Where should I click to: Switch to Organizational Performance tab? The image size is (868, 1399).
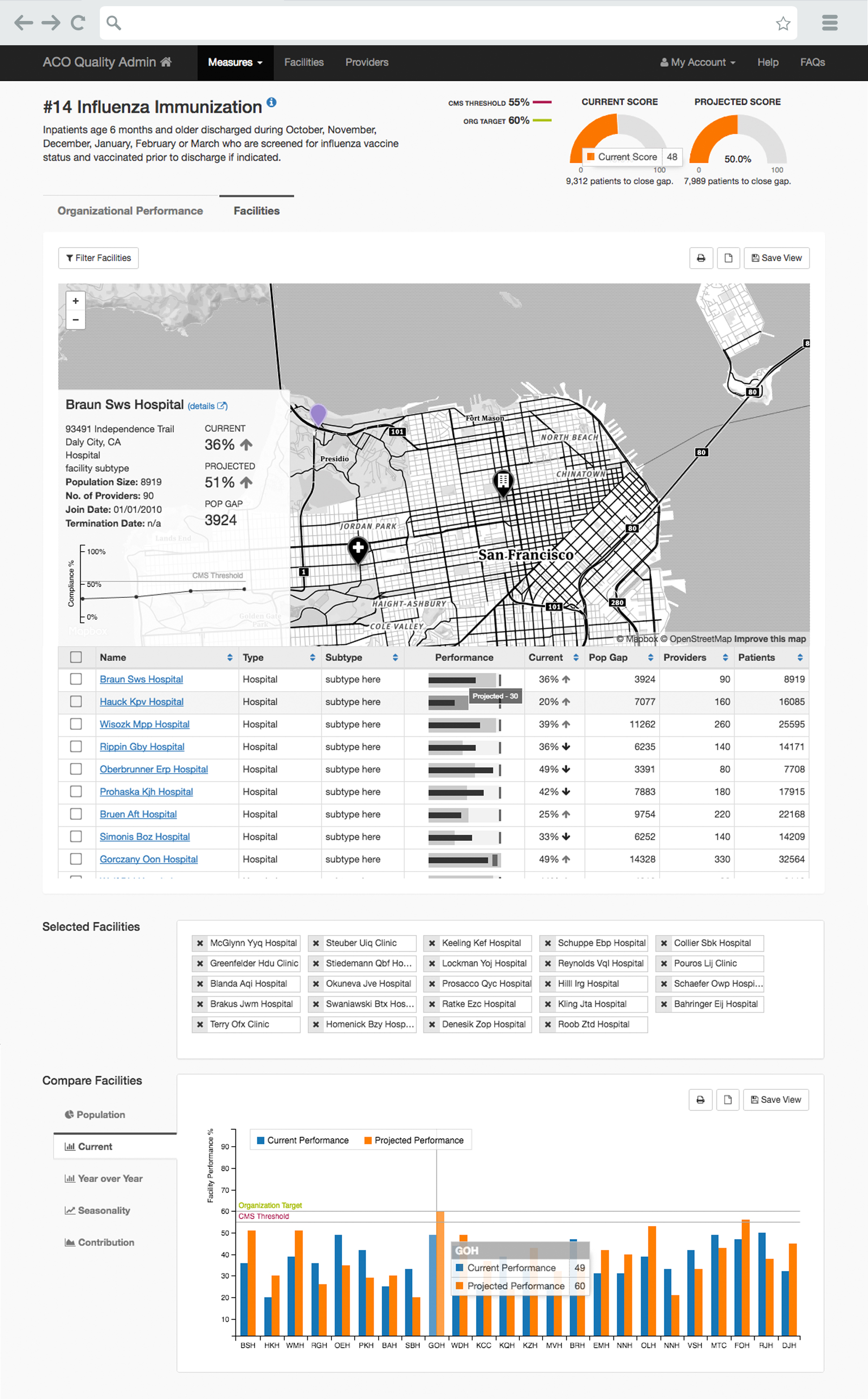pos(130,211)
